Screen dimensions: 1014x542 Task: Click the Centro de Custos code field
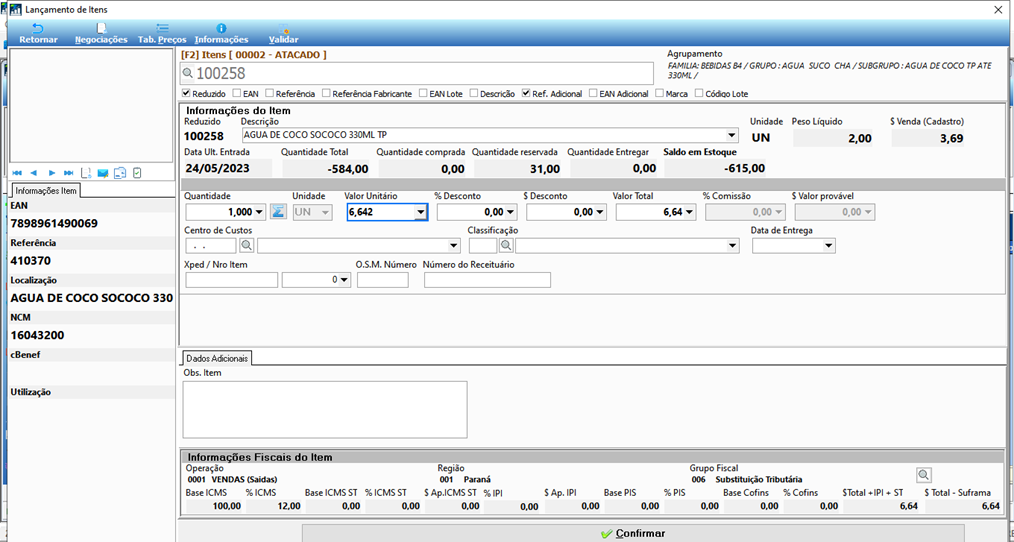pyautogui.click(x=211, y=246)
